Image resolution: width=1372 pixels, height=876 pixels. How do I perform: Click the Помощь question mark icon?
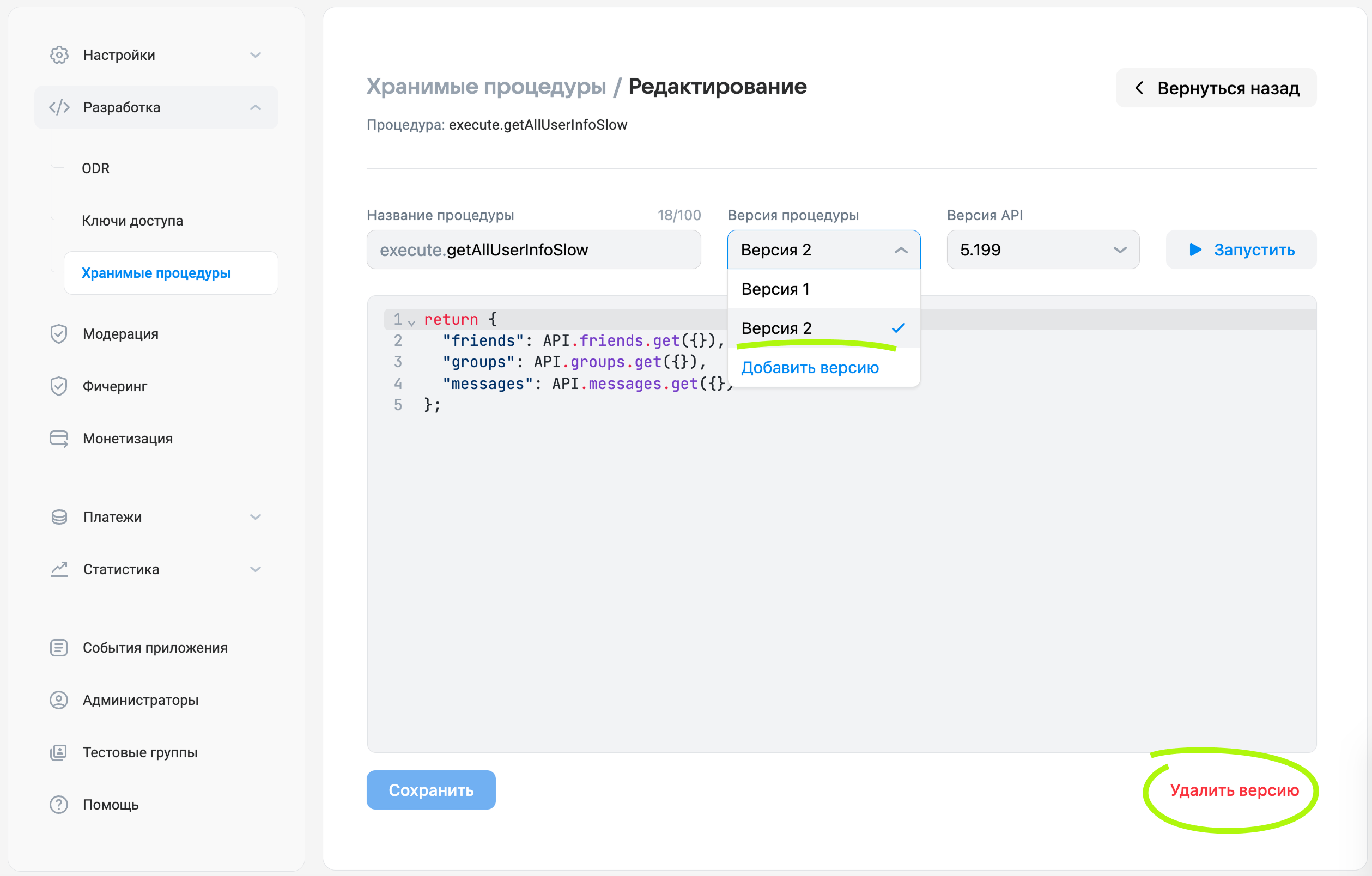point(59,805)
